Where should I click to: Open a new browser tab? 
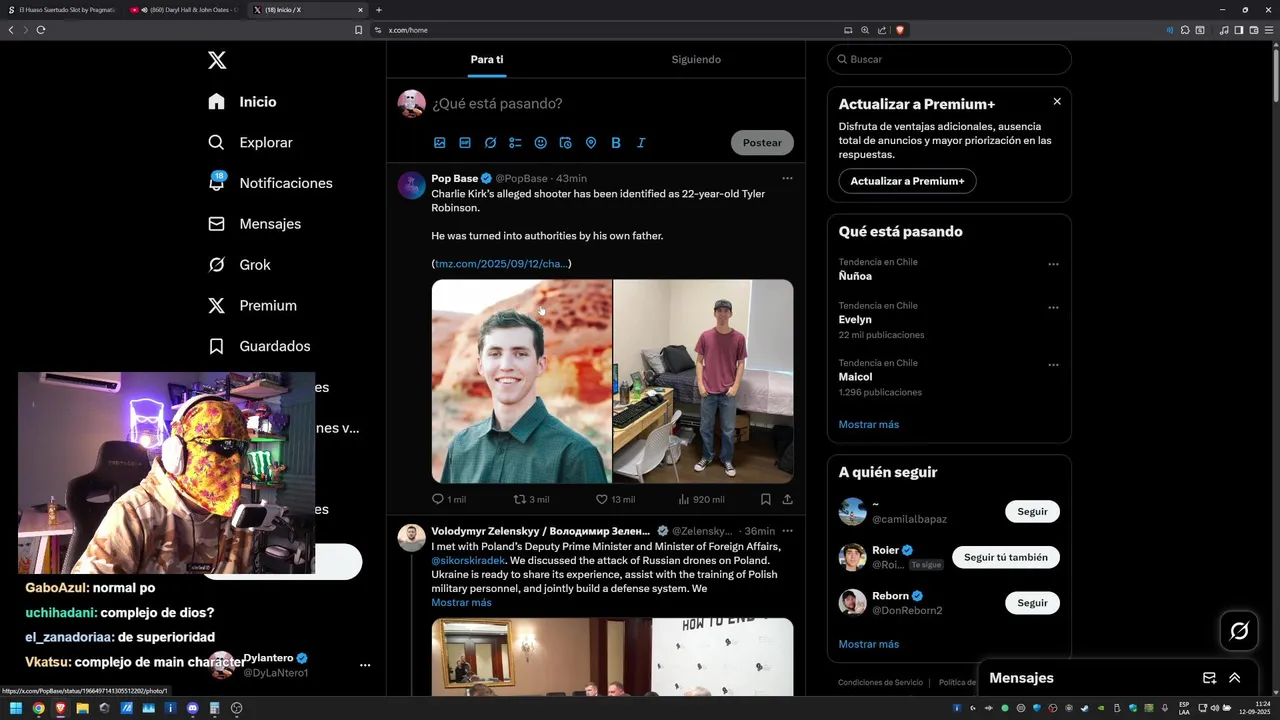378,10
